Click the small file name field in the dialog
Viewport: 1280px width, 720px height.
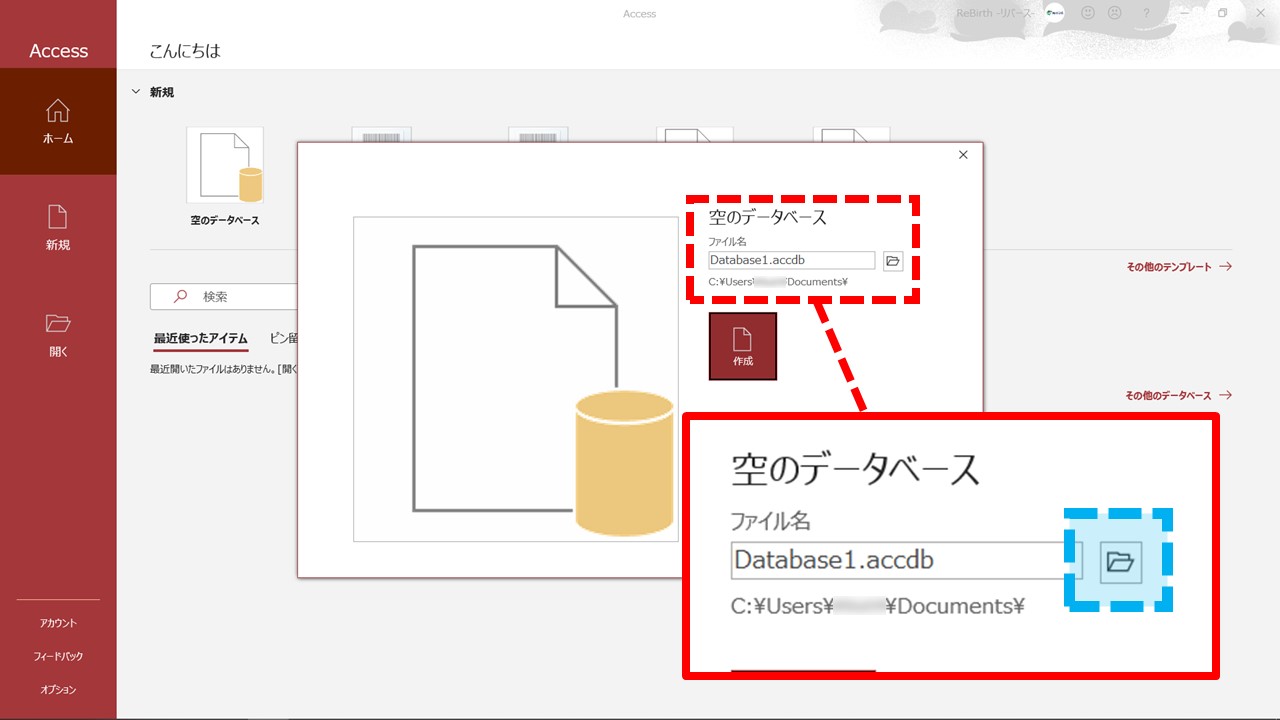pos(791,261)
